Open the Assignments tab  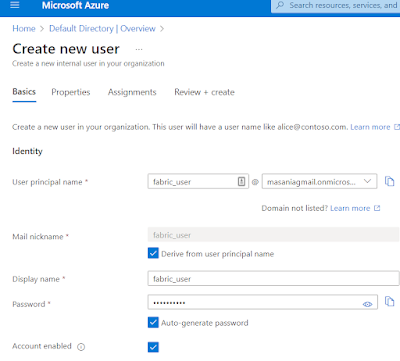(x=132, y=92)
